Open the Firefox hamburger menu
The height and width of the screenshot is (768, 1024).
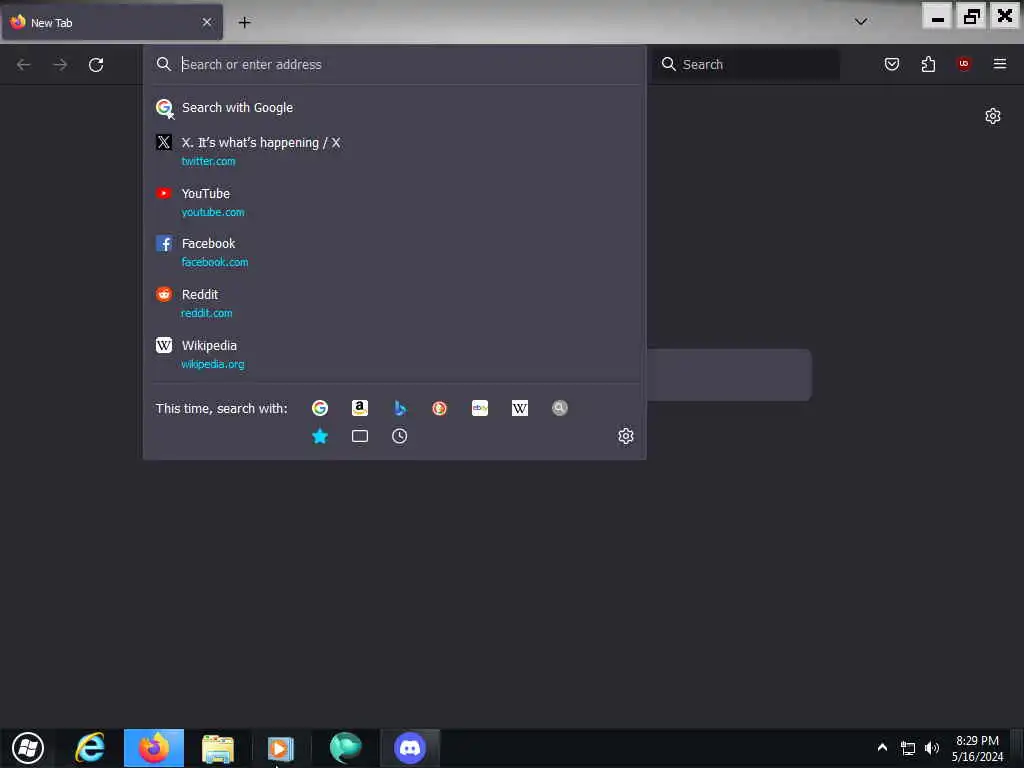click(x=999, y=63)
